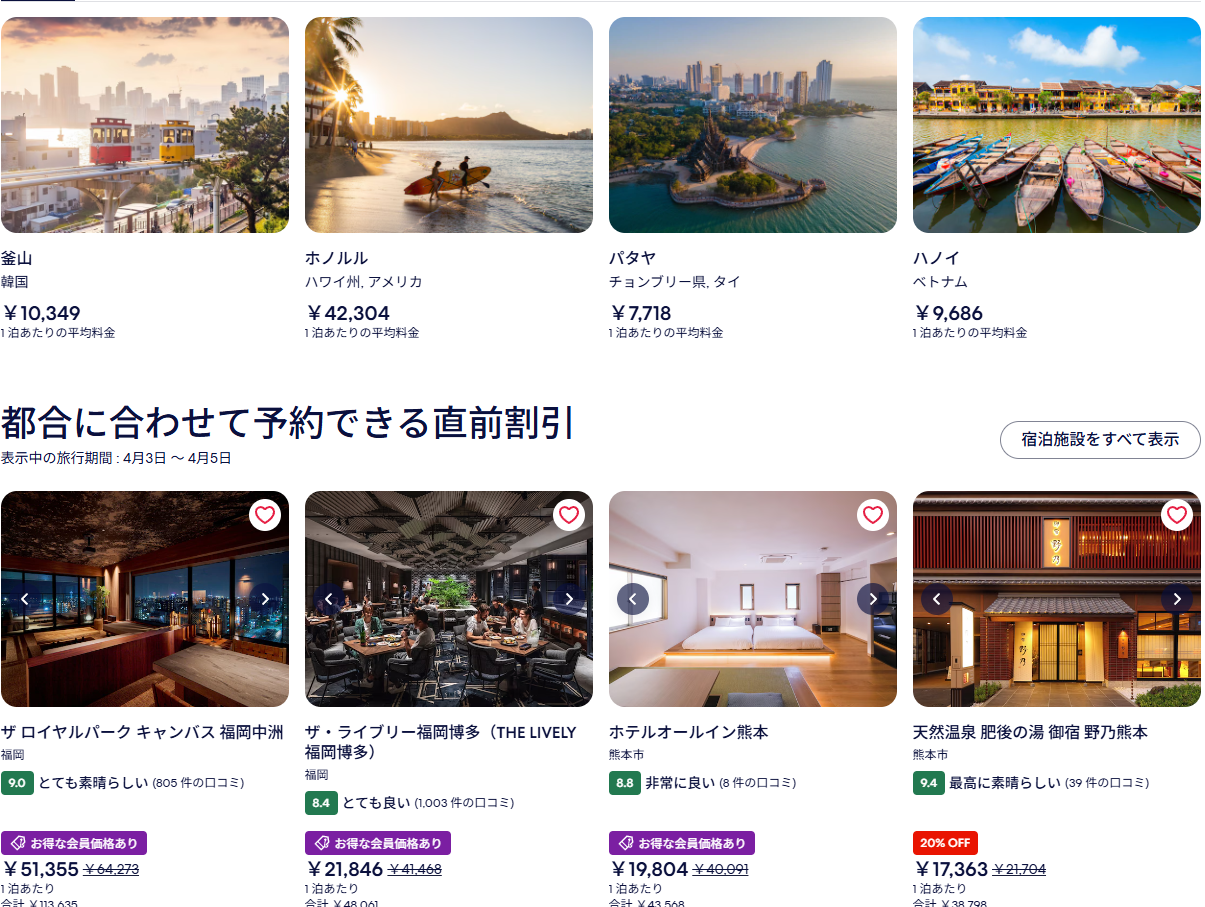The height and width of the screenshot is (907, 1205).
Task: Open ホテルオールイン熊本 hotel title
Action: tap(689, 732)
